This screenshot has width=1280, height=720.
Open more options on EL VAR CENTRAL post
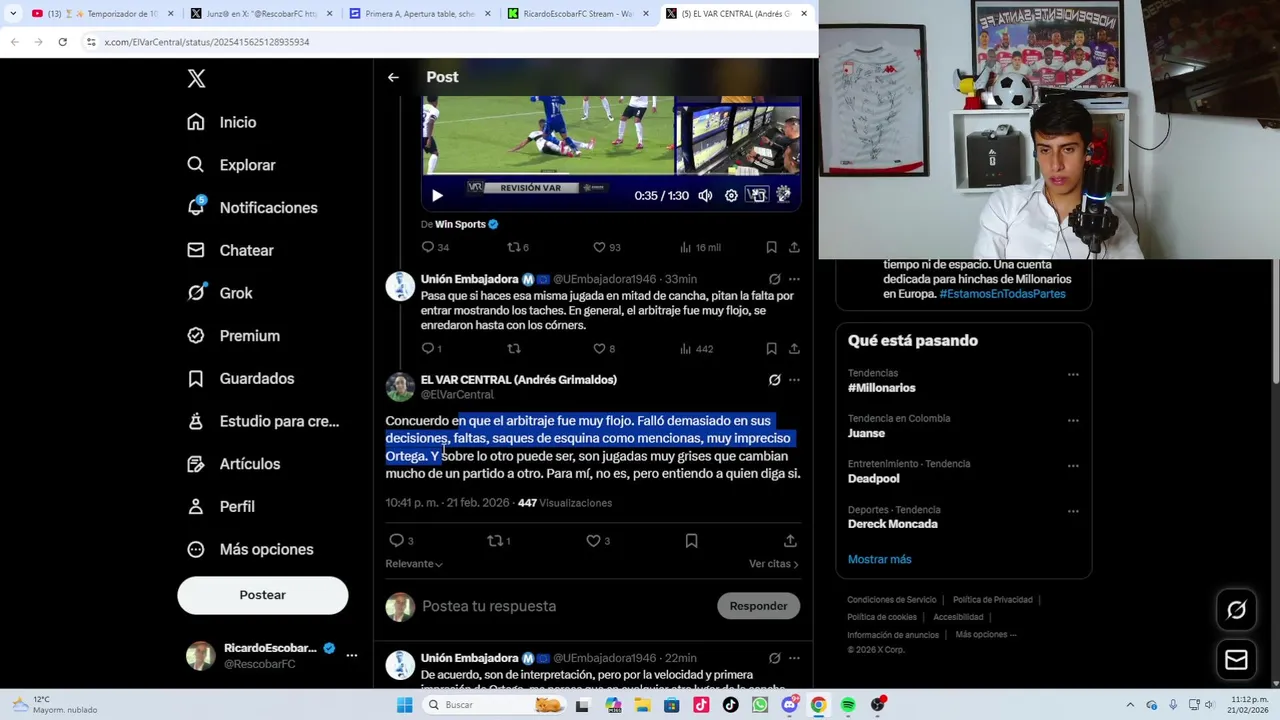click(x=794, y=380)
